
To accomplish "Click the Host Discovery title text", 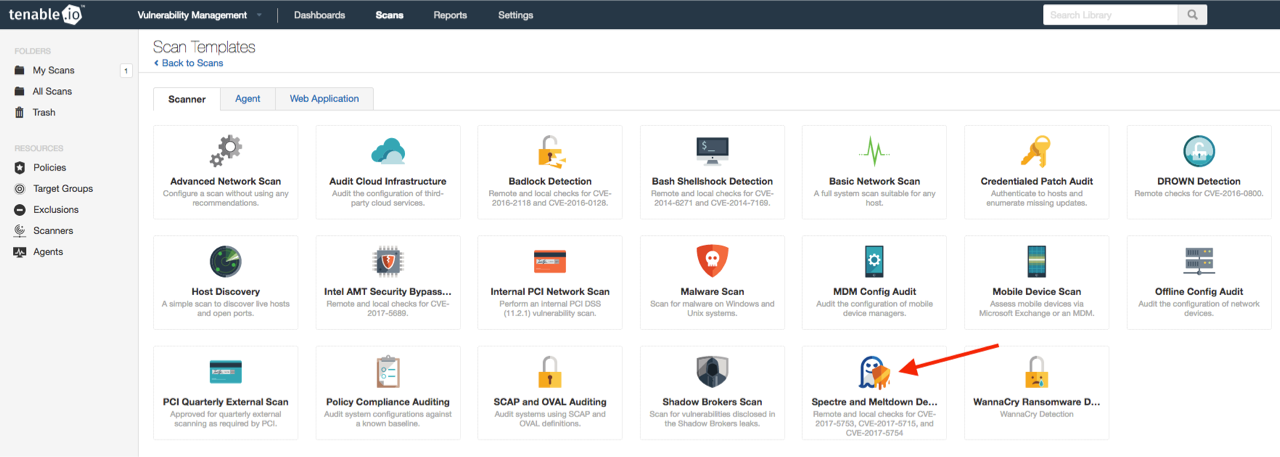I will pos(226,292).
